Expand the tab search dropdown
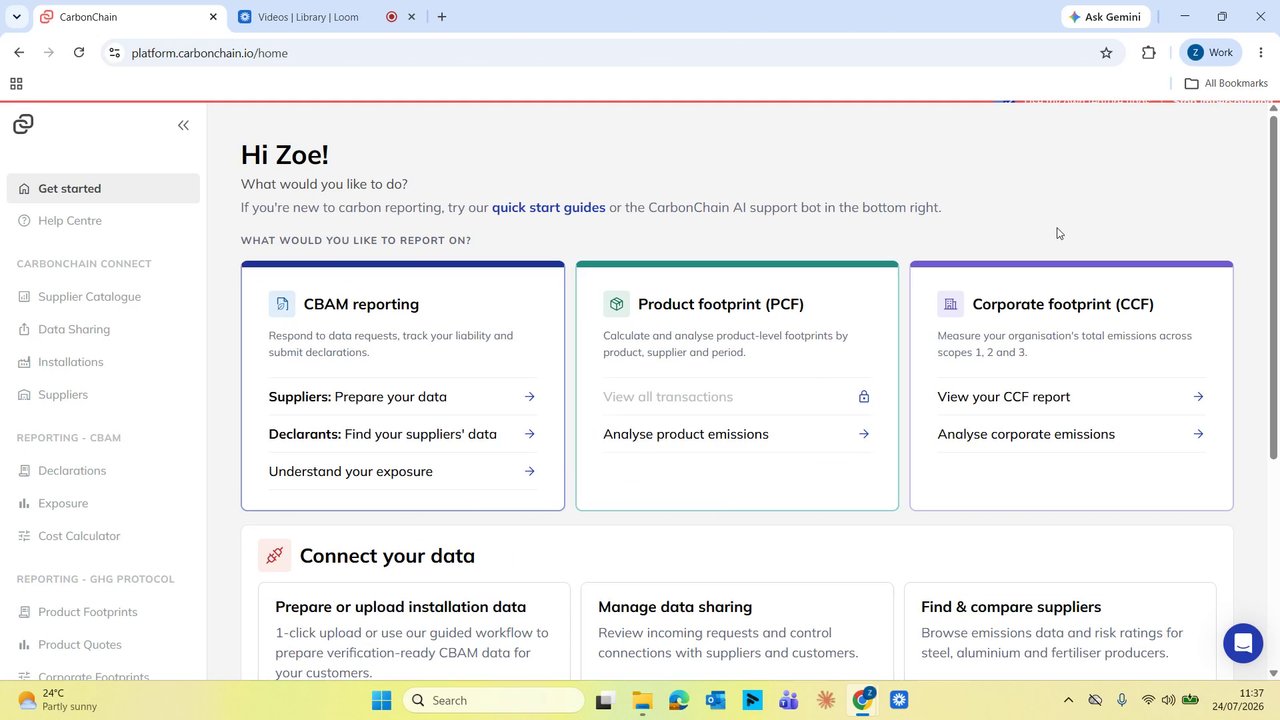This screenshot has height=720, width=1280. [x=16, y=17]
